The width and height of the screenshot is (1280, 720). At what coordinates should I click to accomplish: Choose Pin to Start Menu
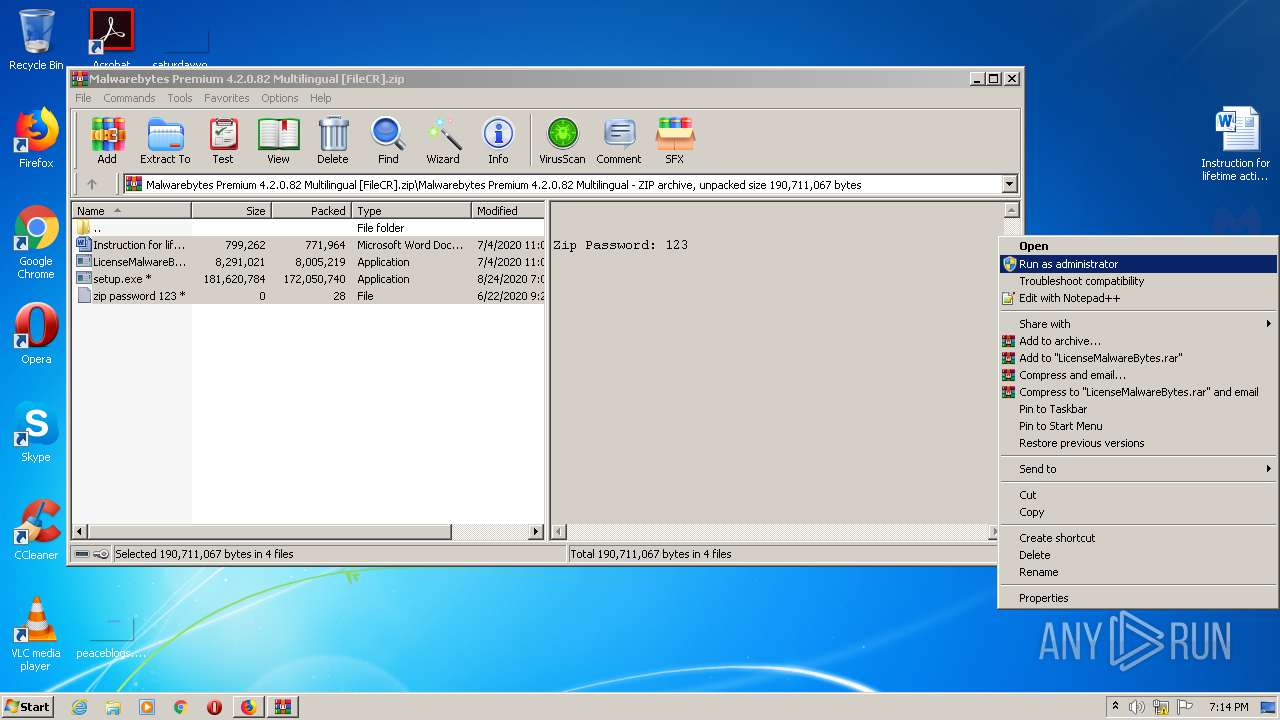click(x=1139, y=426)
